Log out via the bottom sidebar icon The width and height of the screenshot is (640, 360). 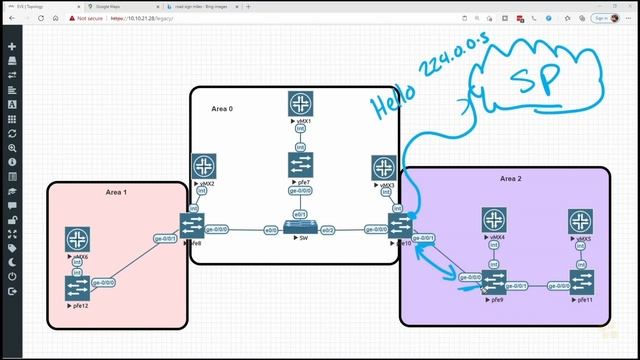pyautogui.click(x=12, y=291)
